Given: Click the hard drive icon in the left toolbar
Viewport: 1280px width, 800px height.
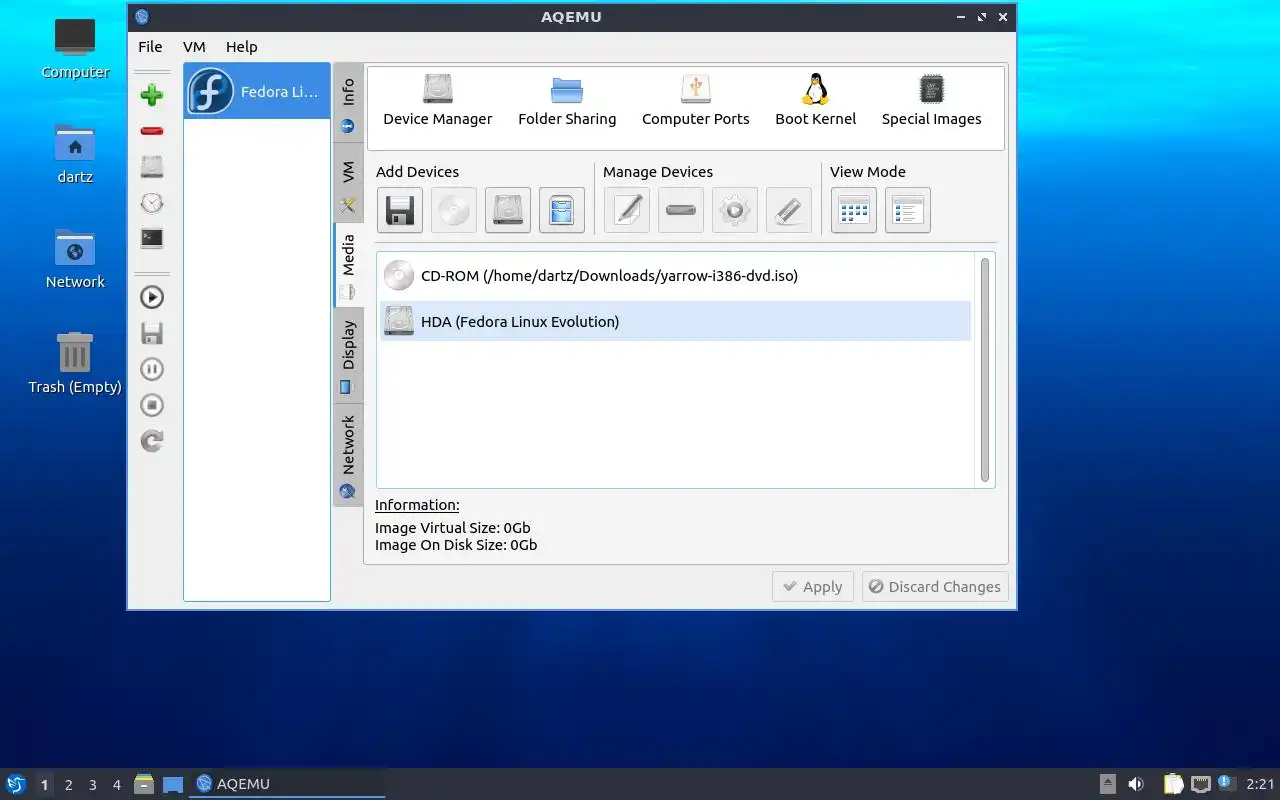Looking at the screenshot, I should pos(152,167).
